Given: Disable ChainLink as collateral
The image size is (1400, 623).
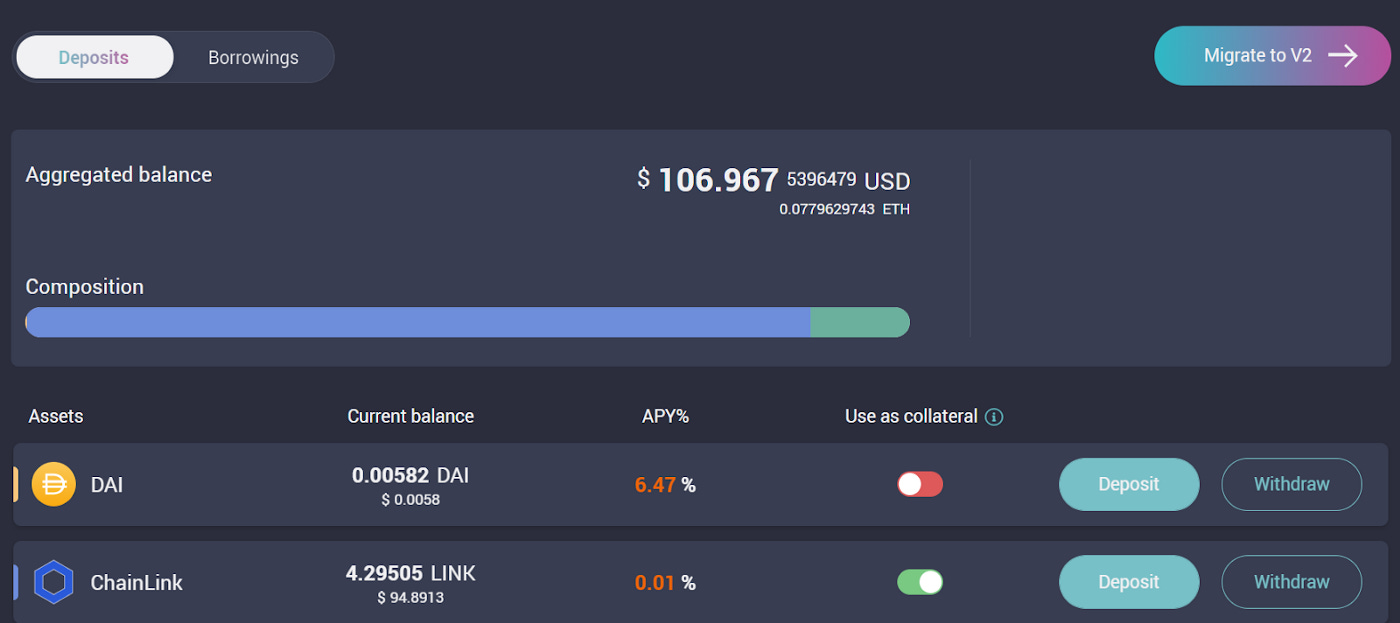Looking at the screenshot, I should pos(920,582).
